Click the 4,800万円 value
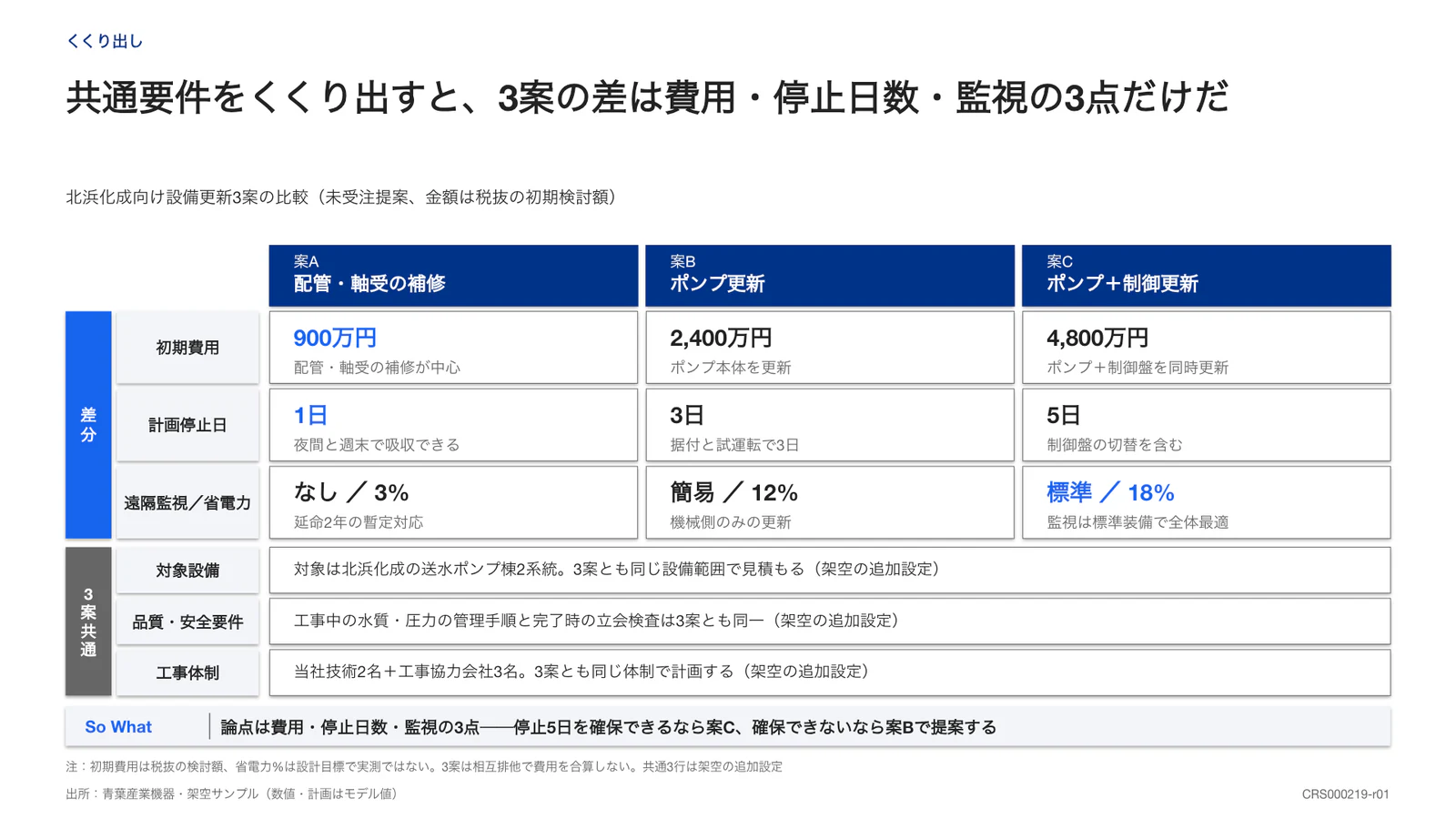Screen dimensions: 1456x819 point(1097,338)
